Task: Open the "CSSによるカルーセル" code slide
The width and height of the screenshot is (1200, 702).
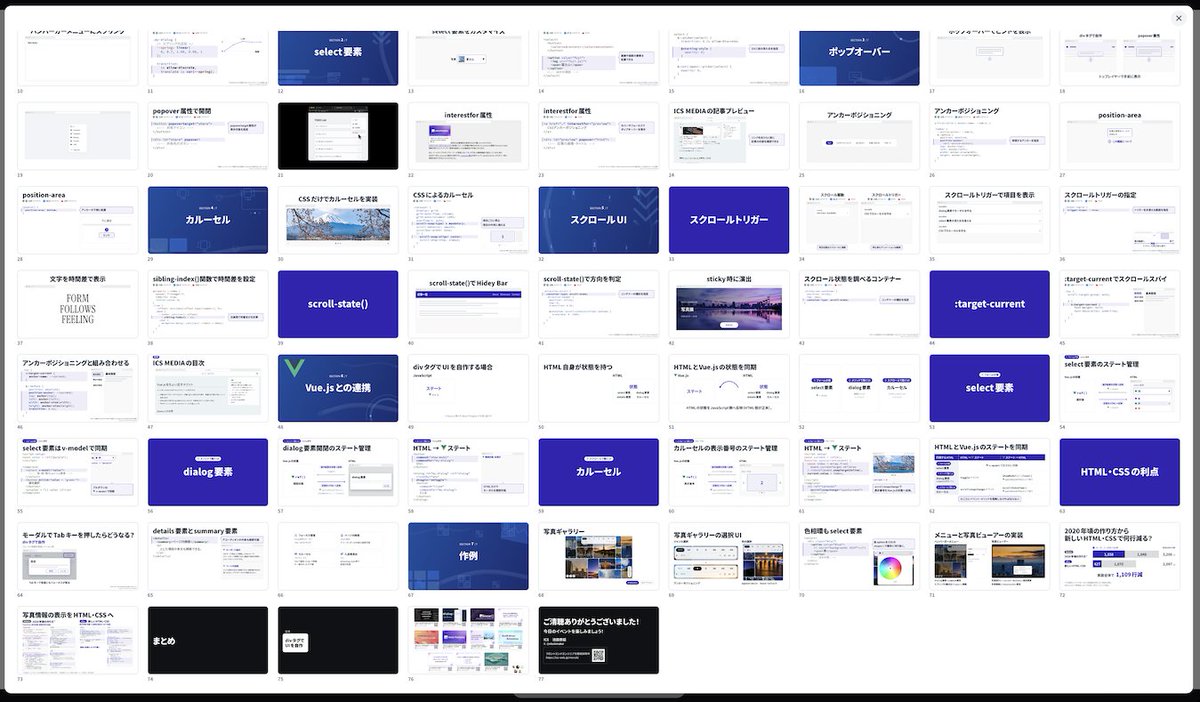Action: pos(468,220)
